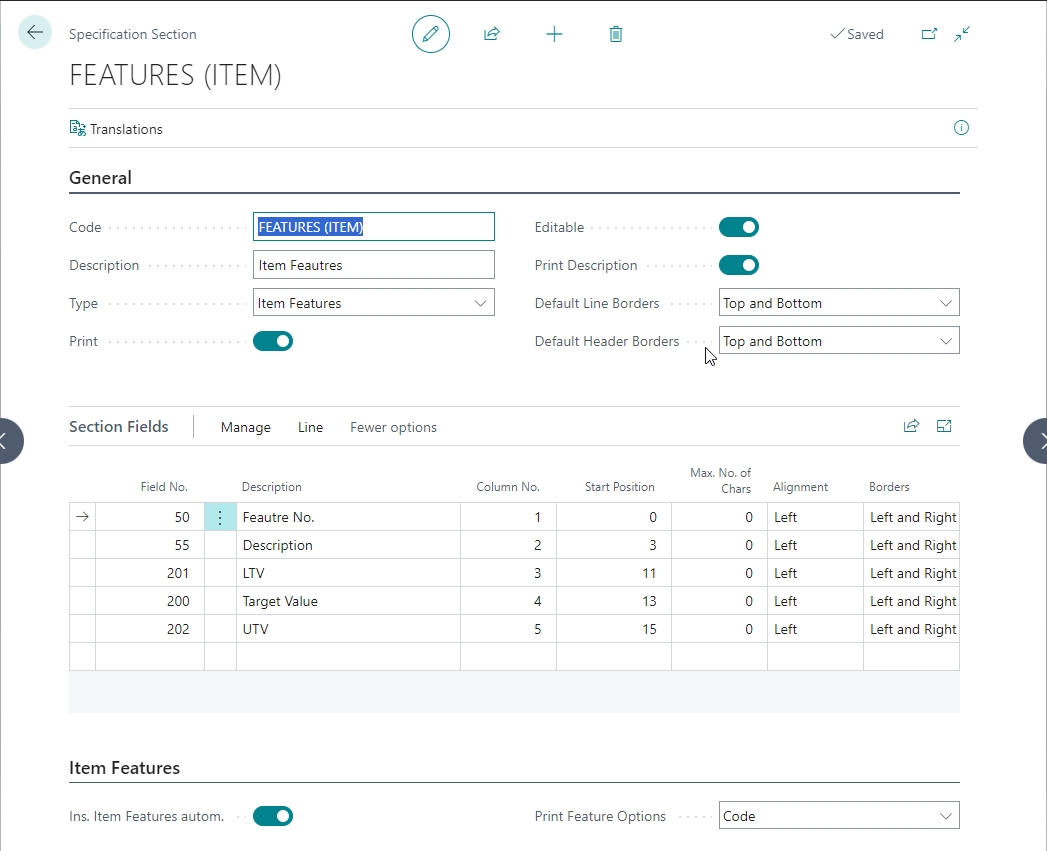Expand Section Fields to full screen

pyautogui.click(x=944, y=426)
